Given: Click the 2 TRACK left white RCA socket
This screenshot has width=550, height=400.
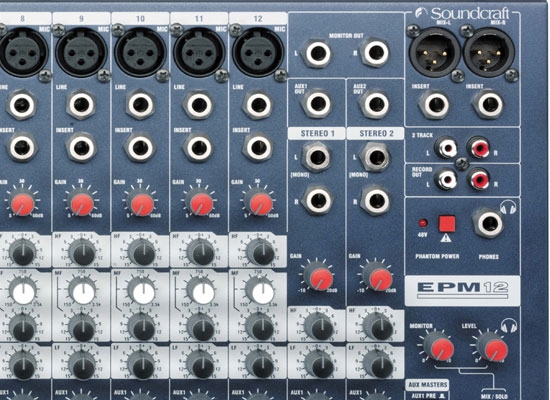Looking at the screenshot, I should (446, 147).
